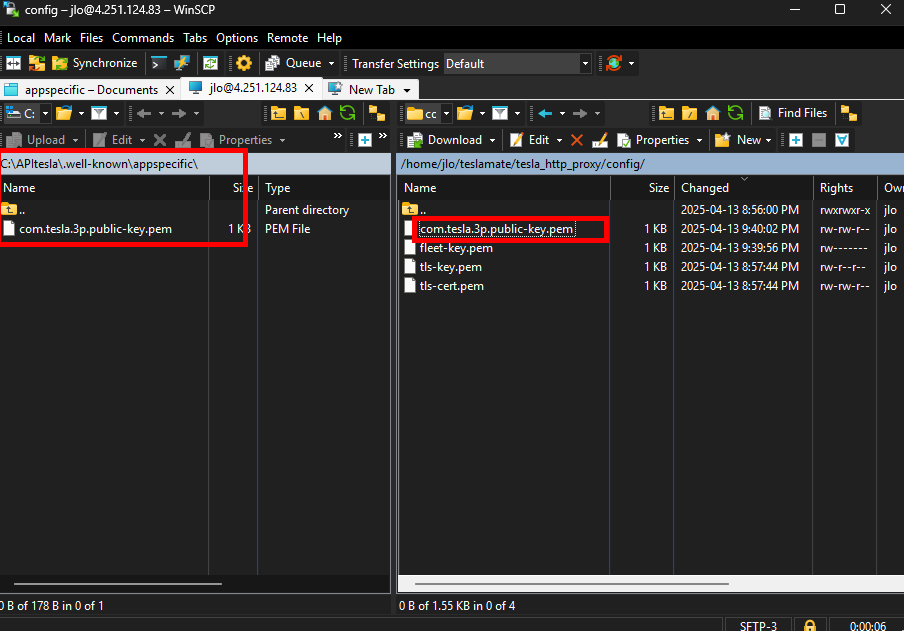Click the Find Files button
Viewport: 904px width, 631px height.
click(793, 114)
